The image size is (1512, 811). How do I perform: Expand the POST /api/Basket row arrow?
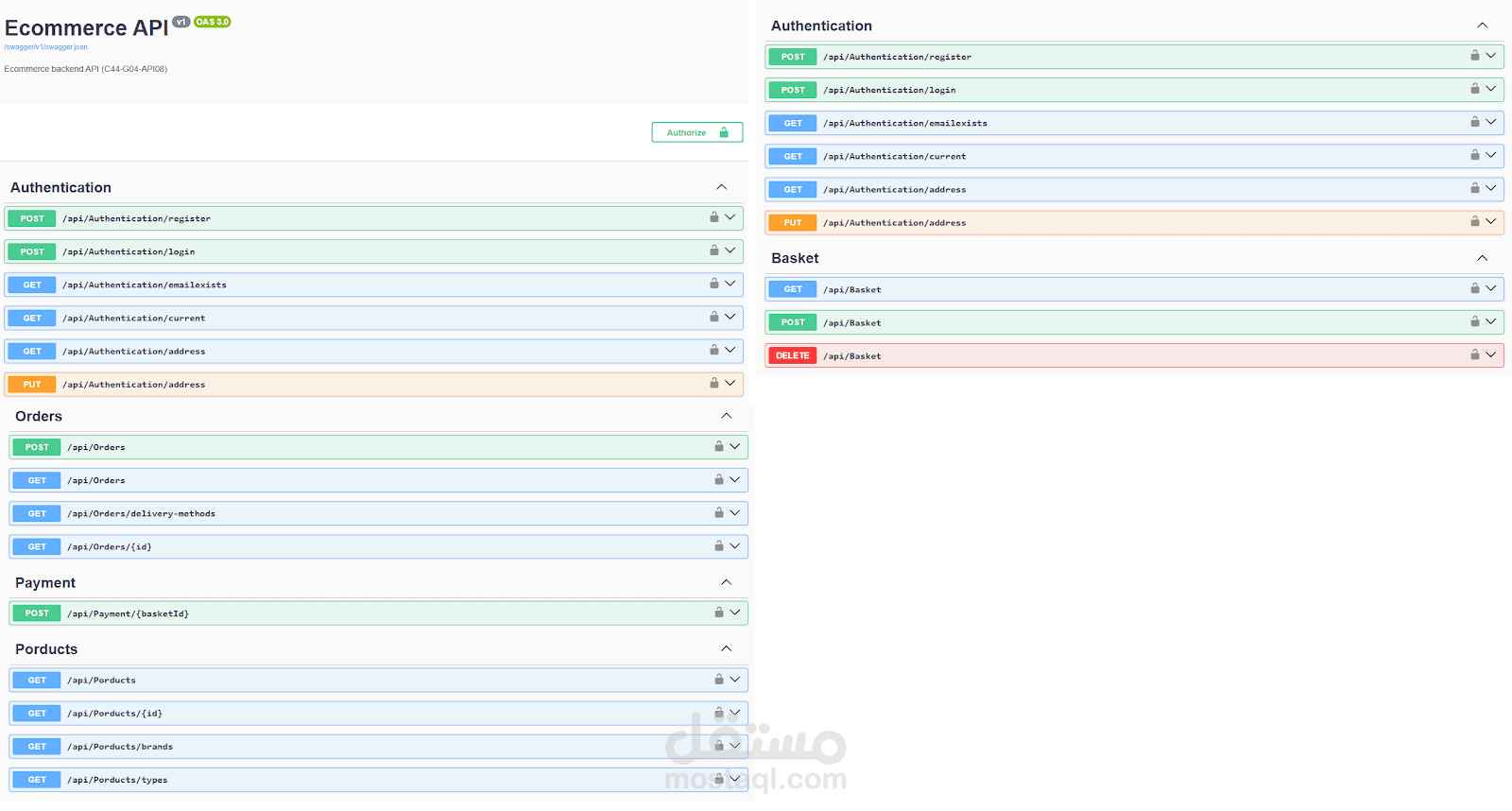point(1490,321)
